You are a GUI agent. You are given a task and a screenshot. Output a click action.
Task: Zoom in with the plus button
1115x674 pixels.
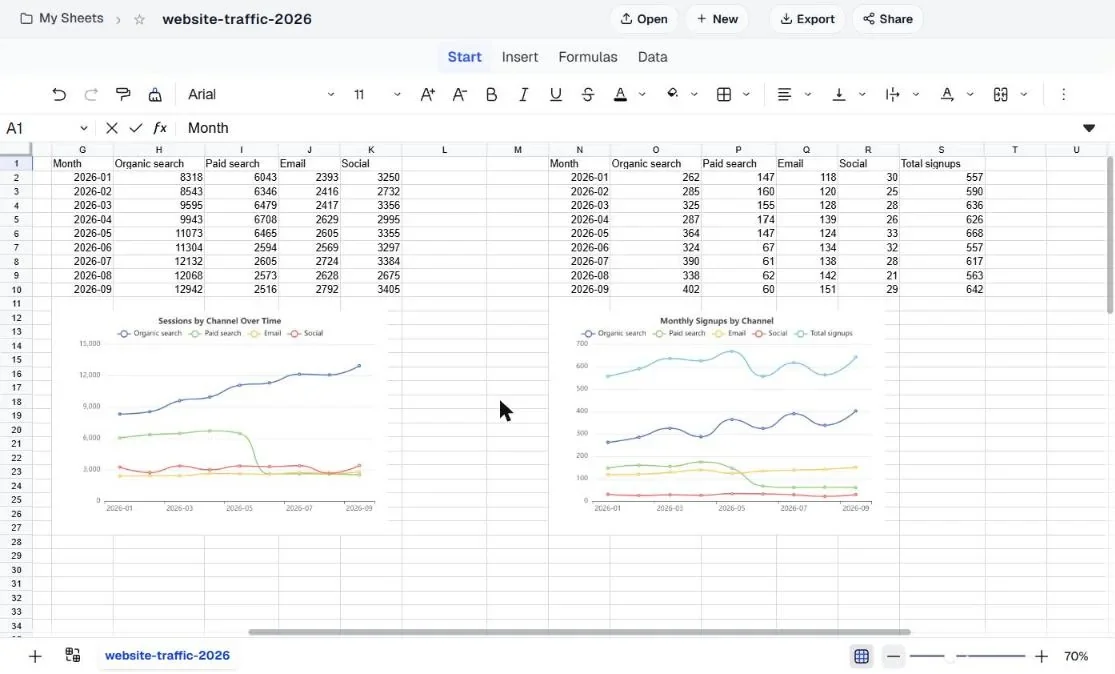pos(1041,656)
